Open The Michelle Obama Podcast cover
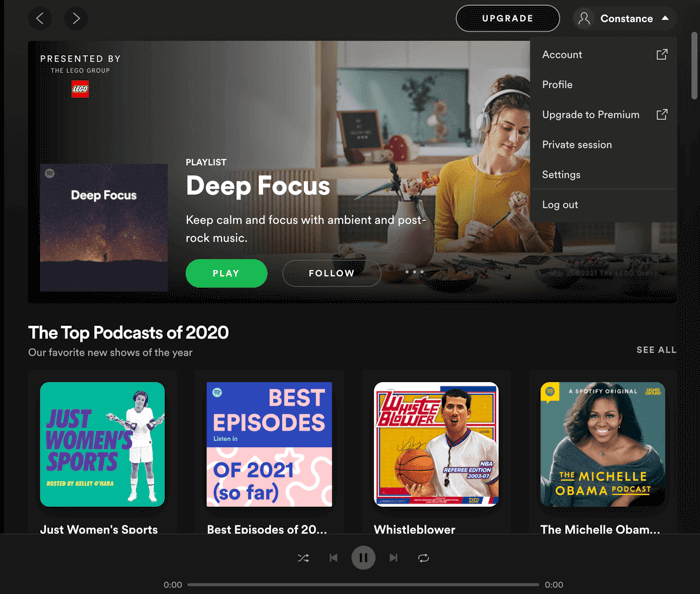 pyautogui.click(x=603, y=444)
